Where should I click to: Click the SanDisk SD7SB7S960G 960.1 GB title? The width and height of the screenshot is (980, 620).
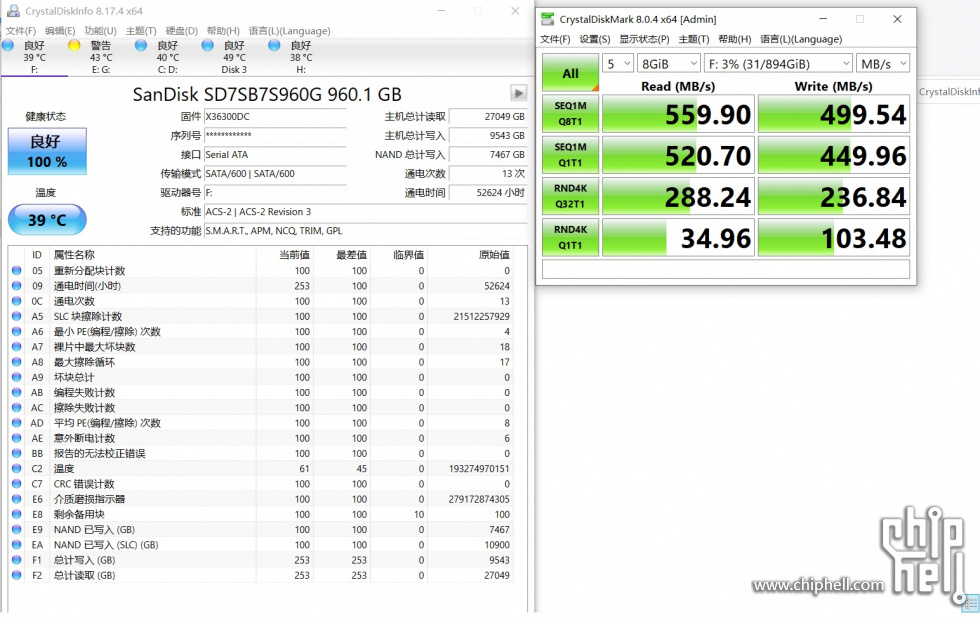[x=267, y=94]
